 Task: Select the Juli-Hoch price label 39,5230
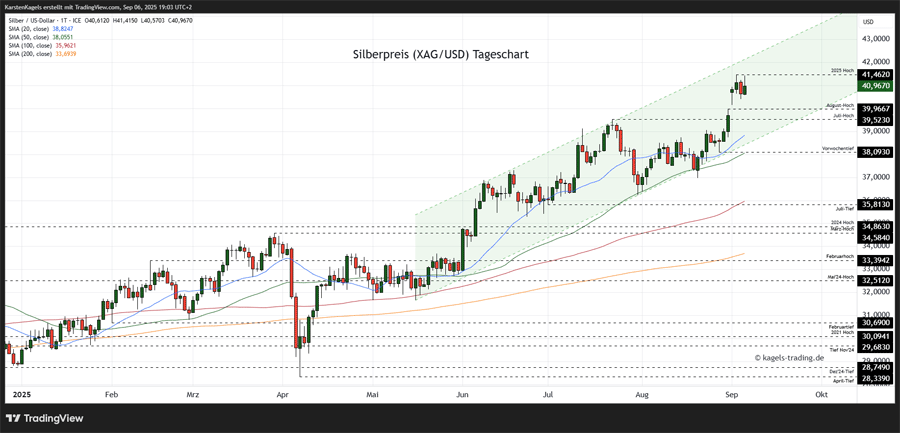pyautogui.click(x=875, y=119)
